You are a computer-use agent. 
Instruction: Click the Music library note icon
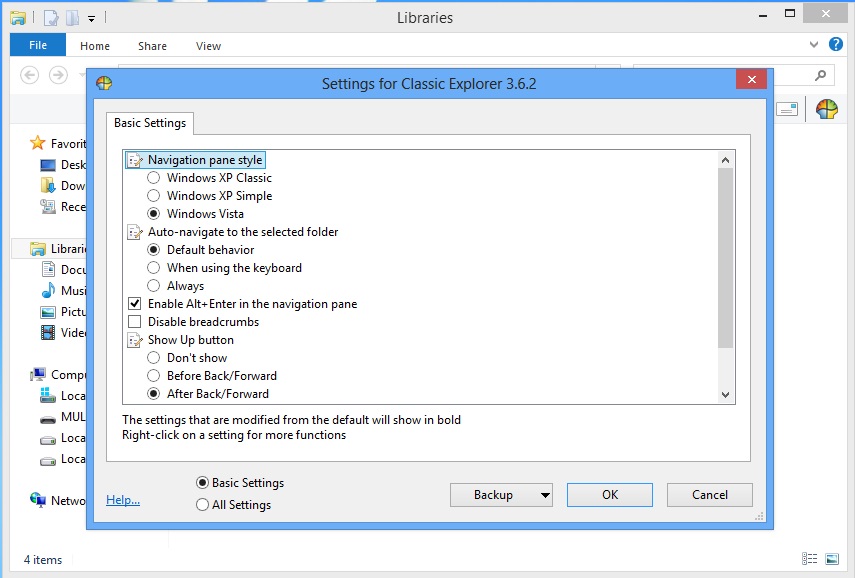[x=48, y=290]
